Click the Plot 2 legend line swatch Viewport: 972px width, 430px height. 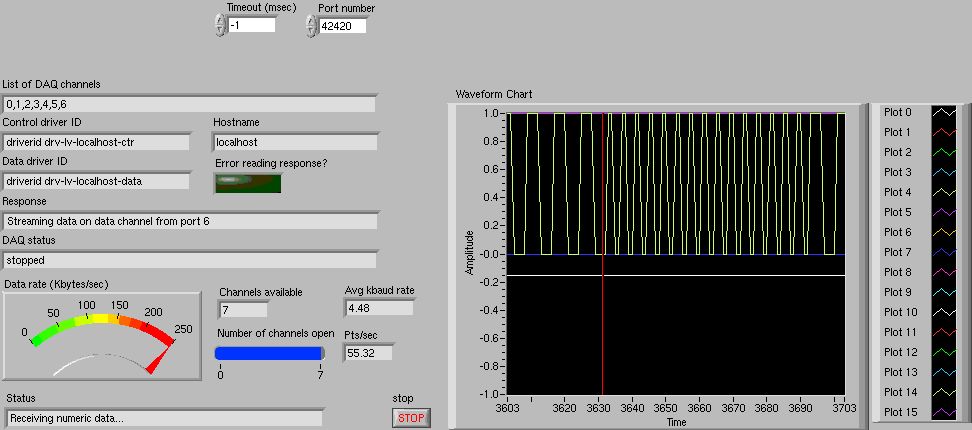[x=943, y=152]
